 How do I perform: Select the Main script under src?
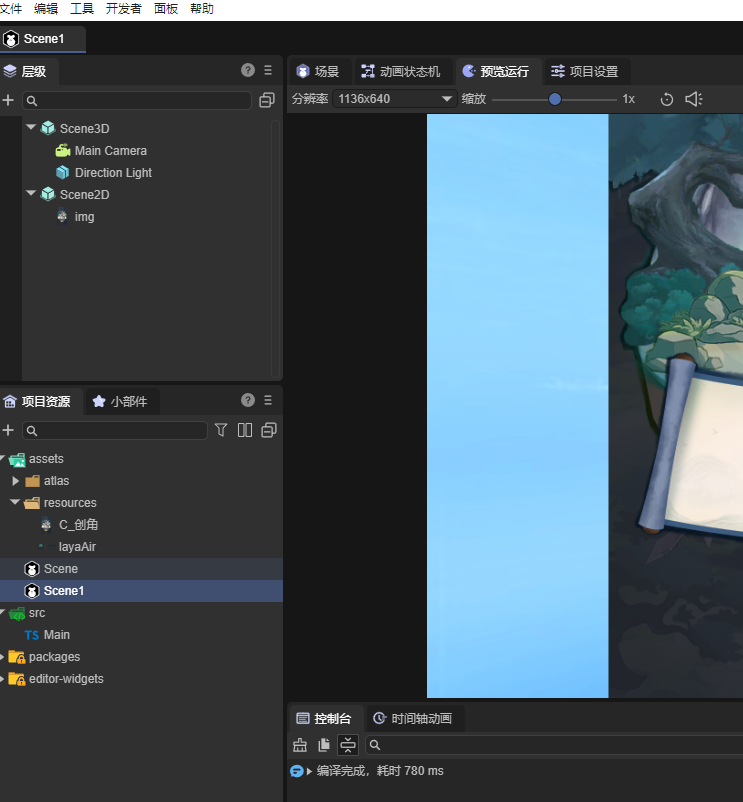pos(56,635)
